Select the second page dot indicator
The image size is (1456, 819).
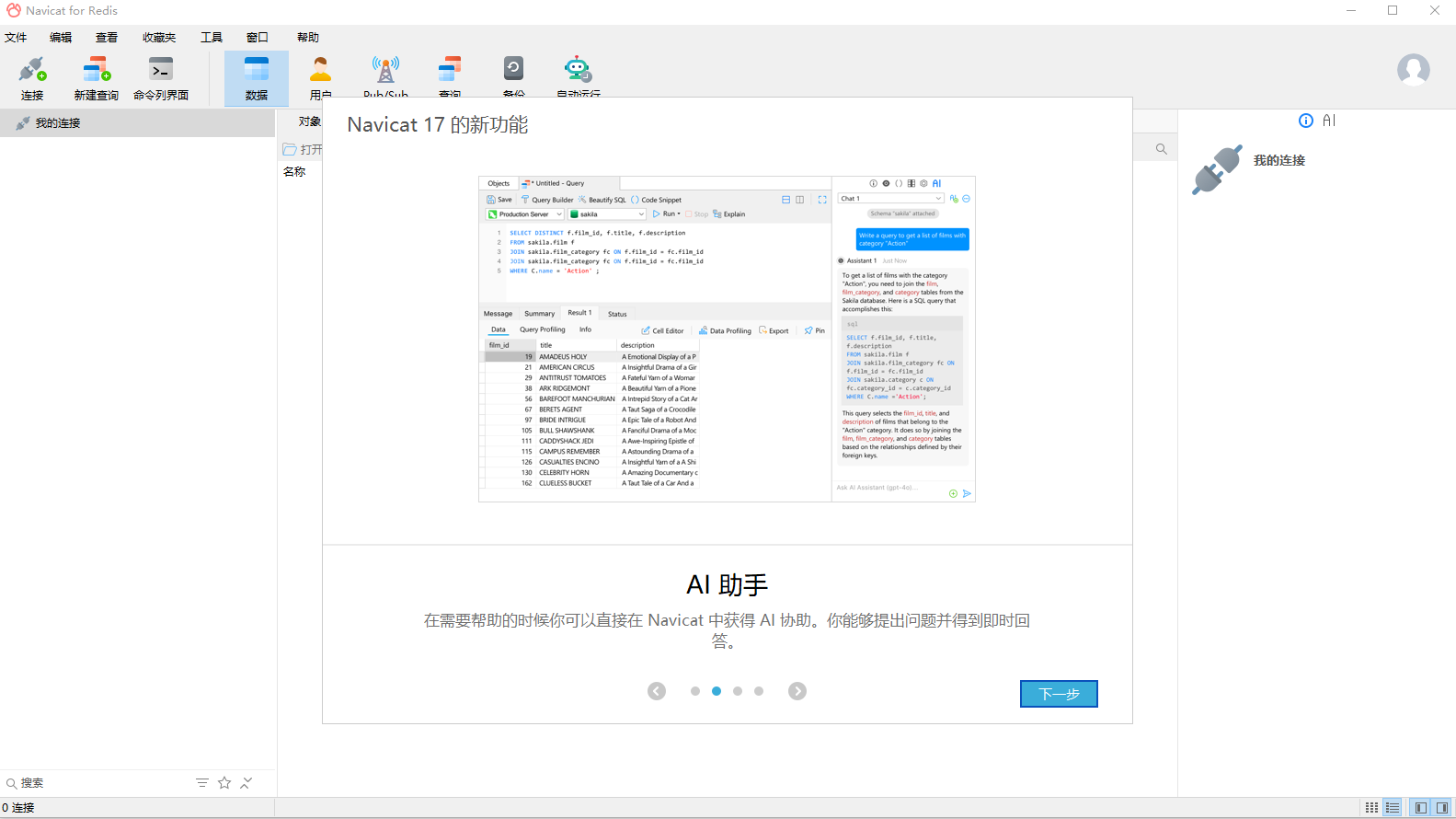(717, 691)
